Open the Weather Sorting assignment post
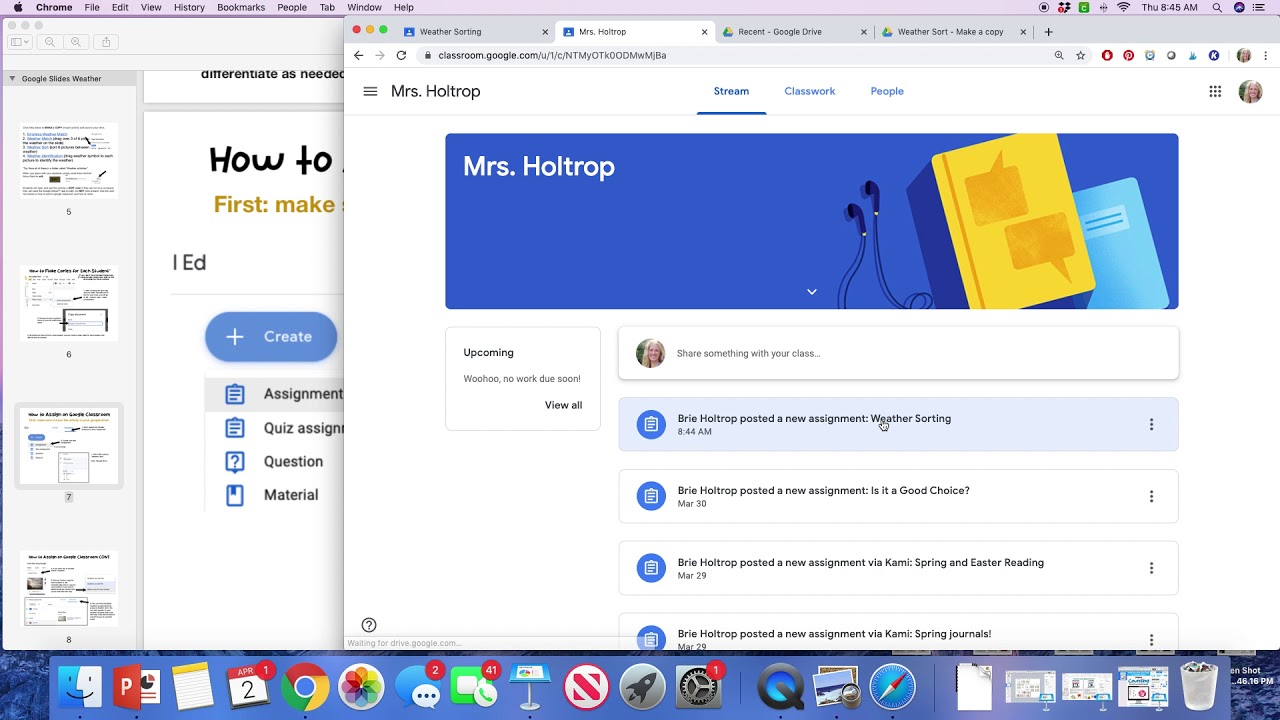This screenshot has height=720, width=1280. point(898,424)
